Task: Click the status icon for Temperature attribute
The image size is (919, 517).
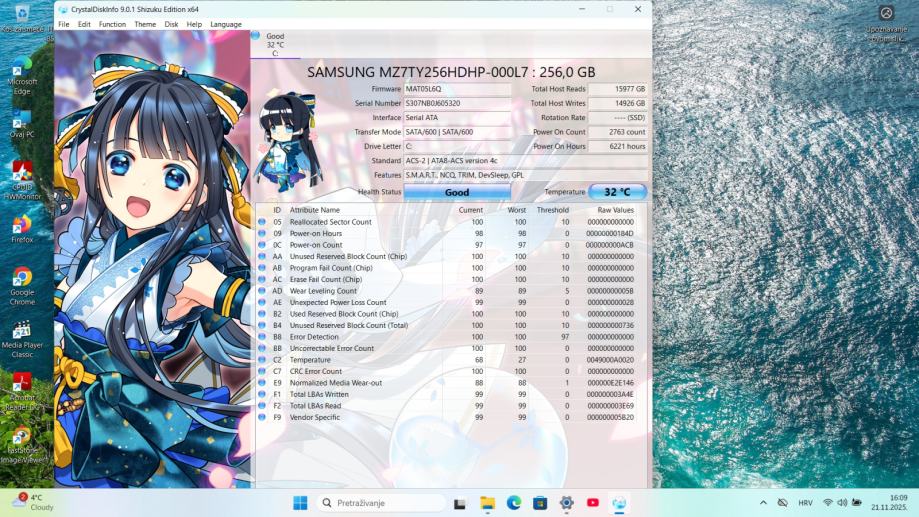Action: (262, 360)
